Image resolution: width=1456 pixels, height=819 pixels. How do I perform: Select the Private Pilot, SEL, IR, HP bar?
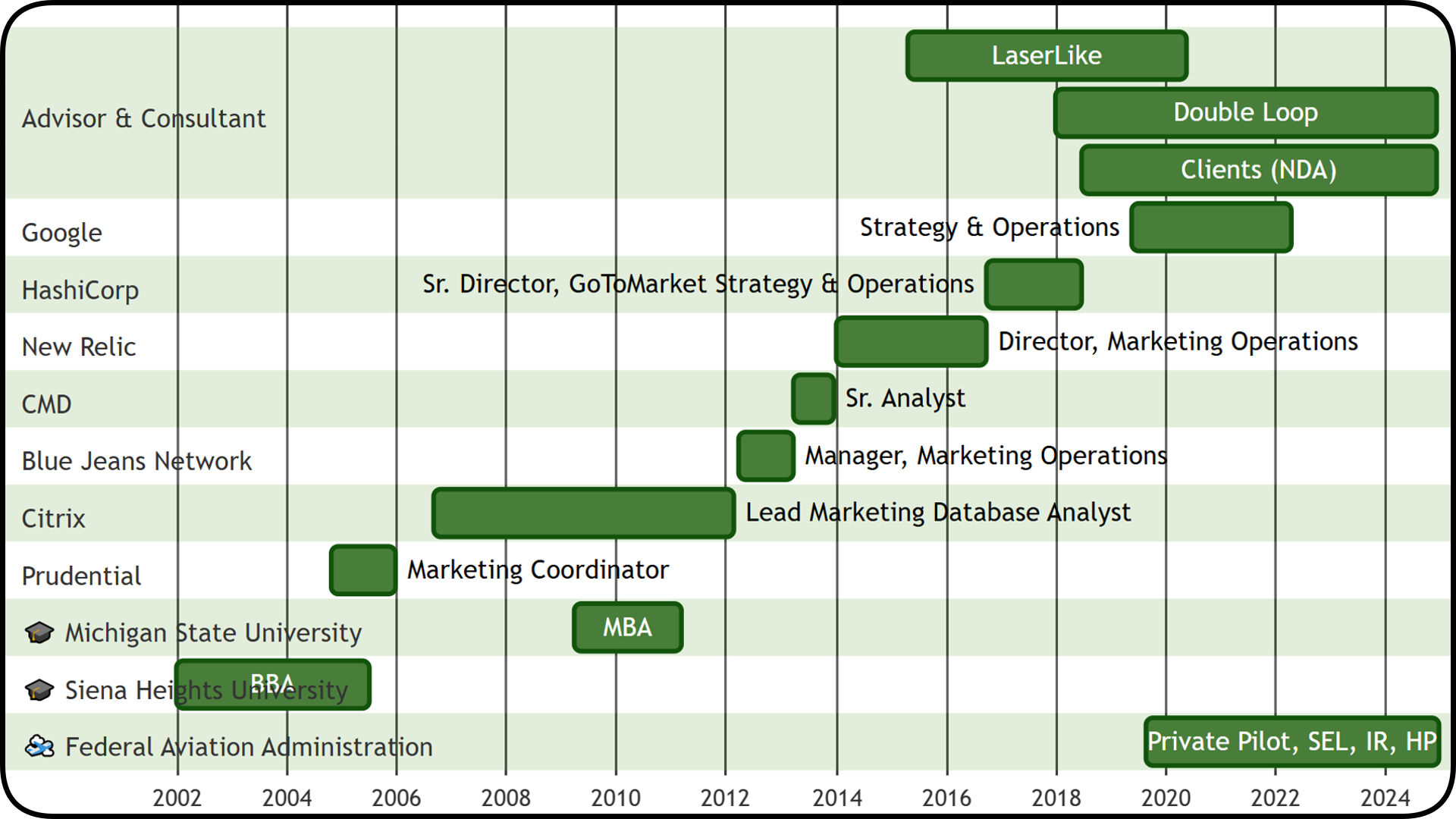pos(1292,742)
